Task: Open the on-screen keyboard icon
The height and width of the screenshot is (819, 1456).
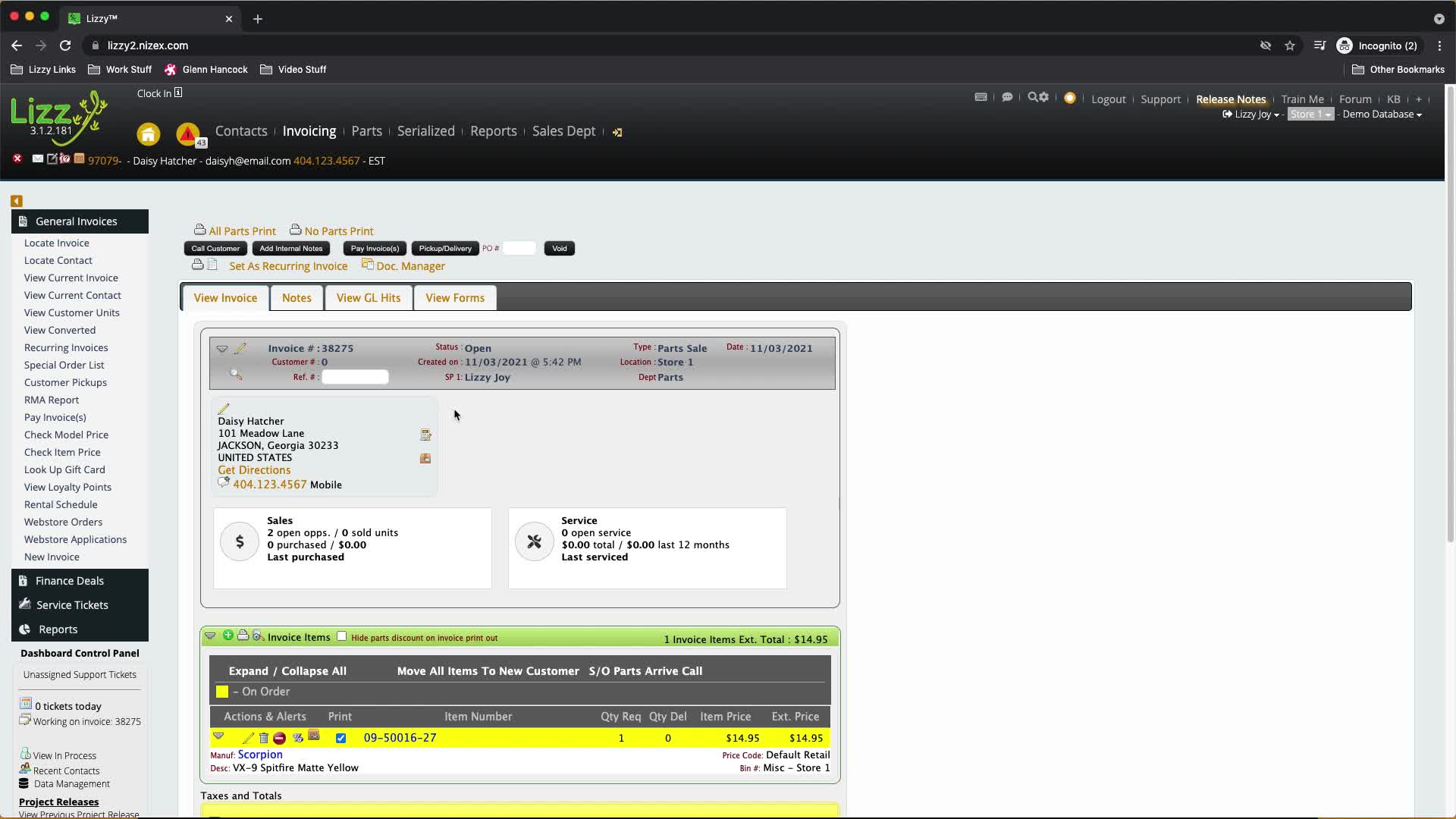Action: point(981,97)
